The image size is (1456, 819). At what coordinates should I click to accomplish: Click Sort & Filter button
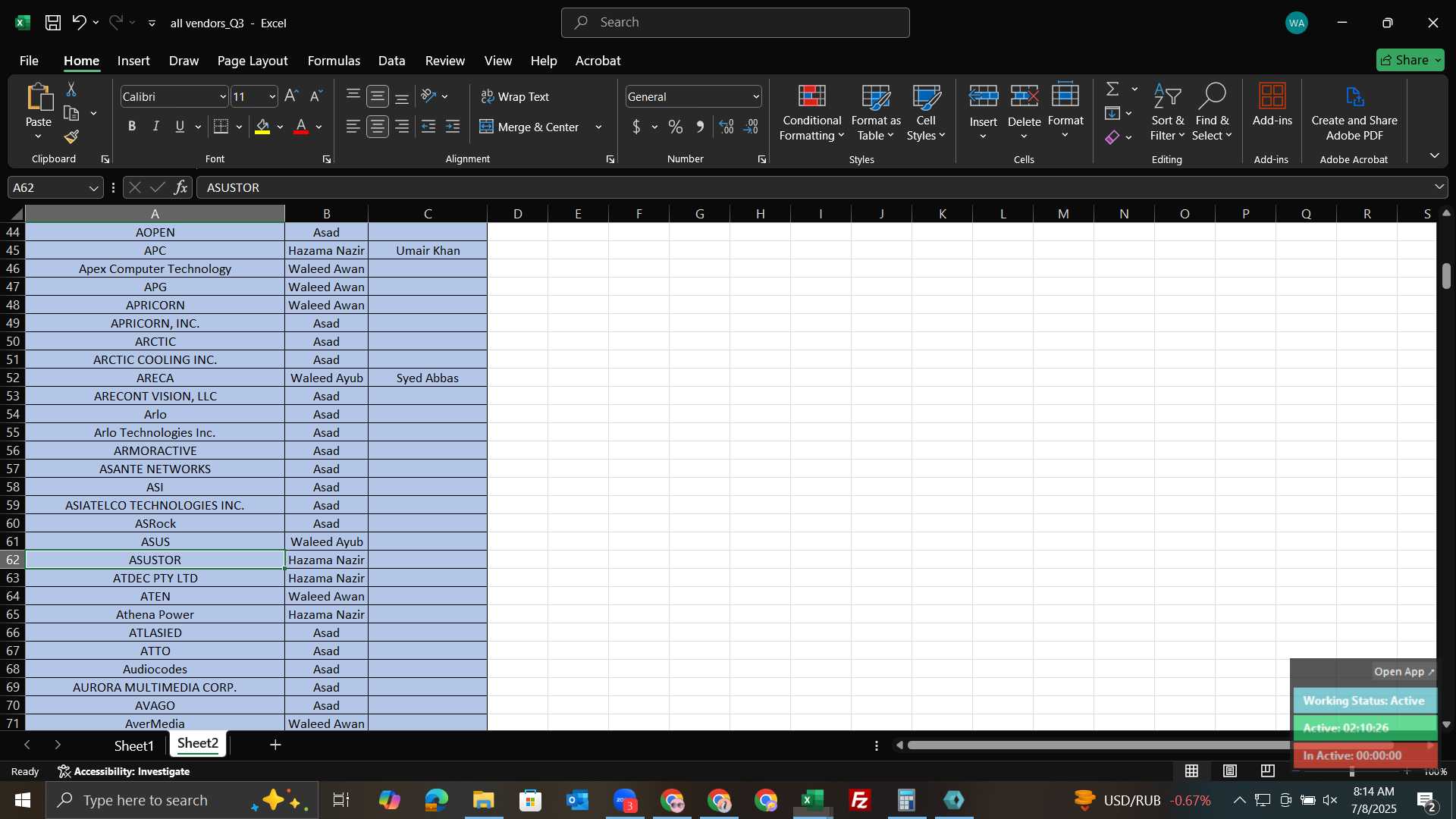click(1166, 113)
